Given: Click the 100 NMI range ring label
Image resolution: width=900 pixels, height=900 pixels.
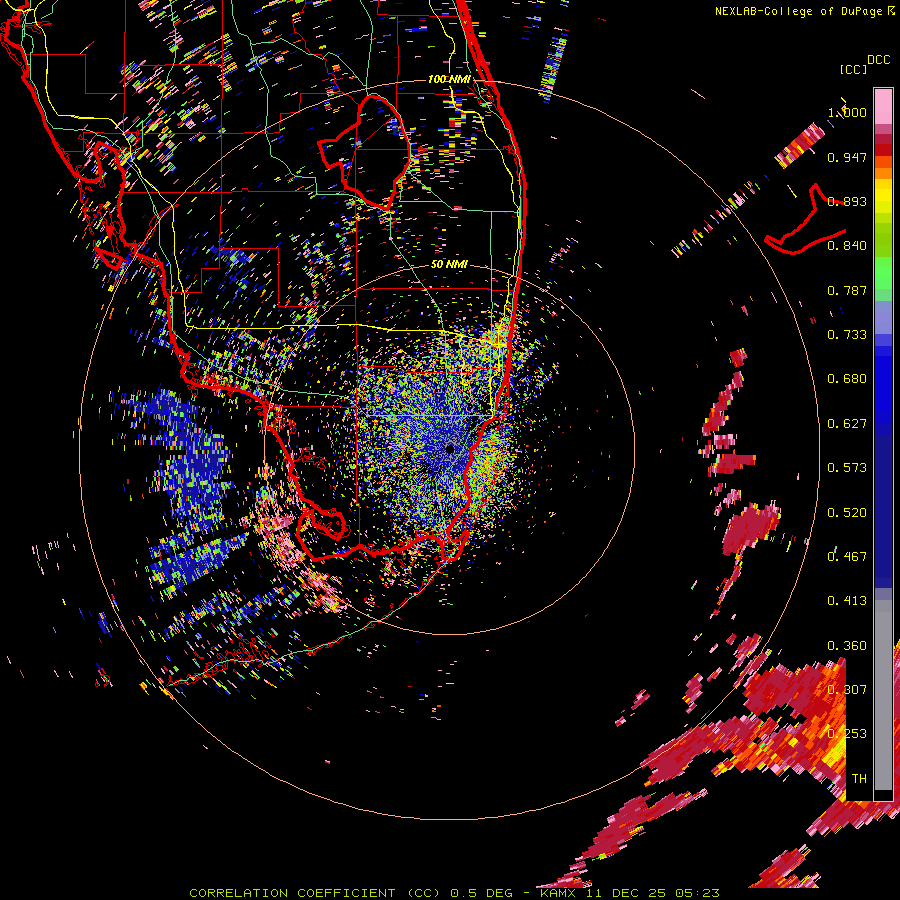Looking at the screenshot, I should [449, 79].
